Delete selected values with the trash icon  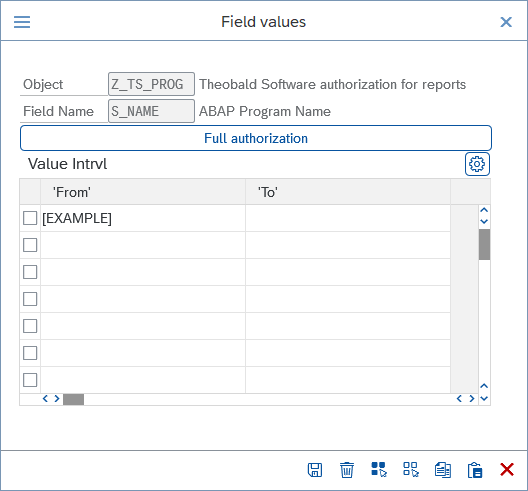click(346, 470)
